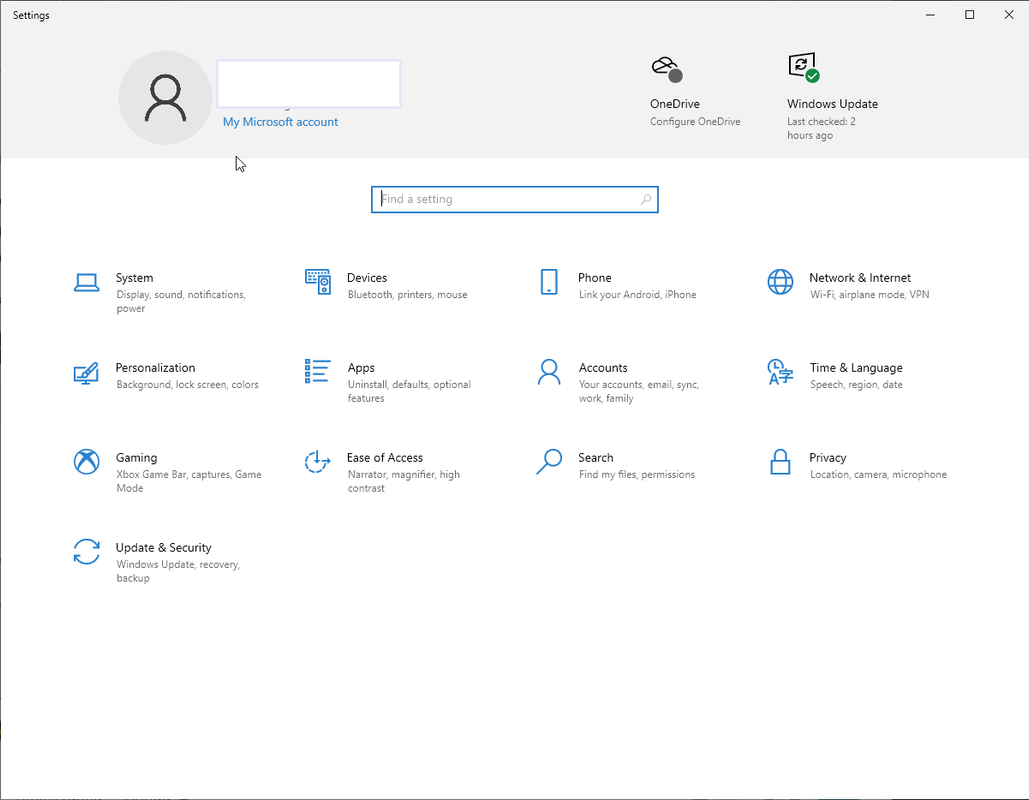Open Gaming category title
The width and height of the screenshot is (1029, 800).
click(136, 457)
